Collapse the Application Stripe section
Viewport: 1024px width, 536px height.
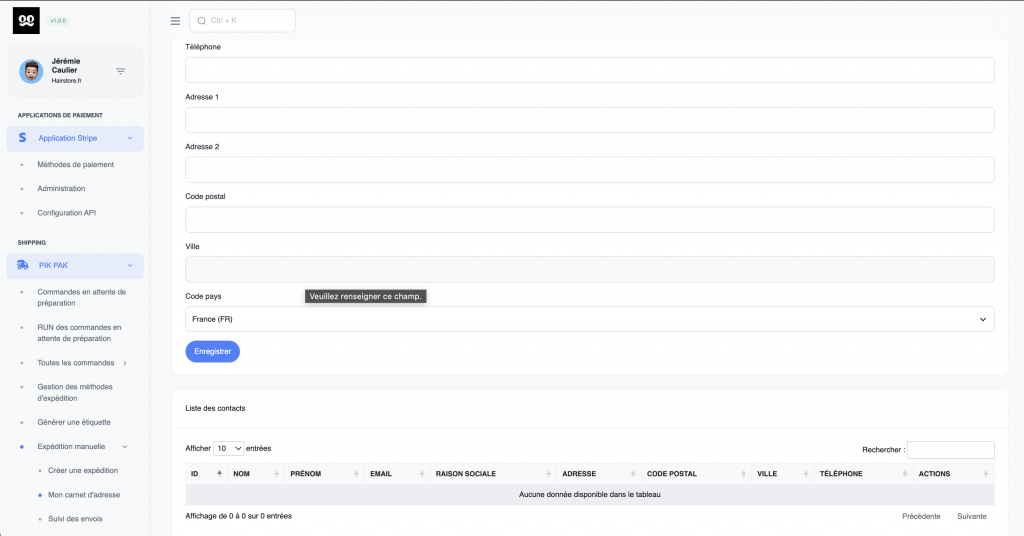click(x=130, y=138)
